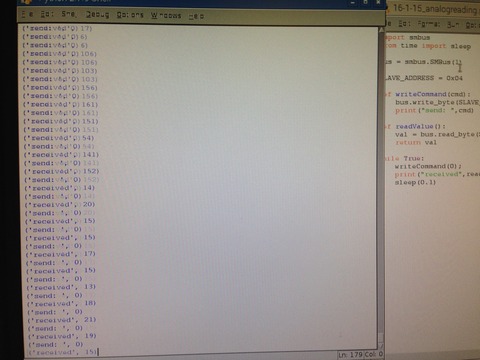
Task: Click the output line received 152
Action: coord(62,171)
